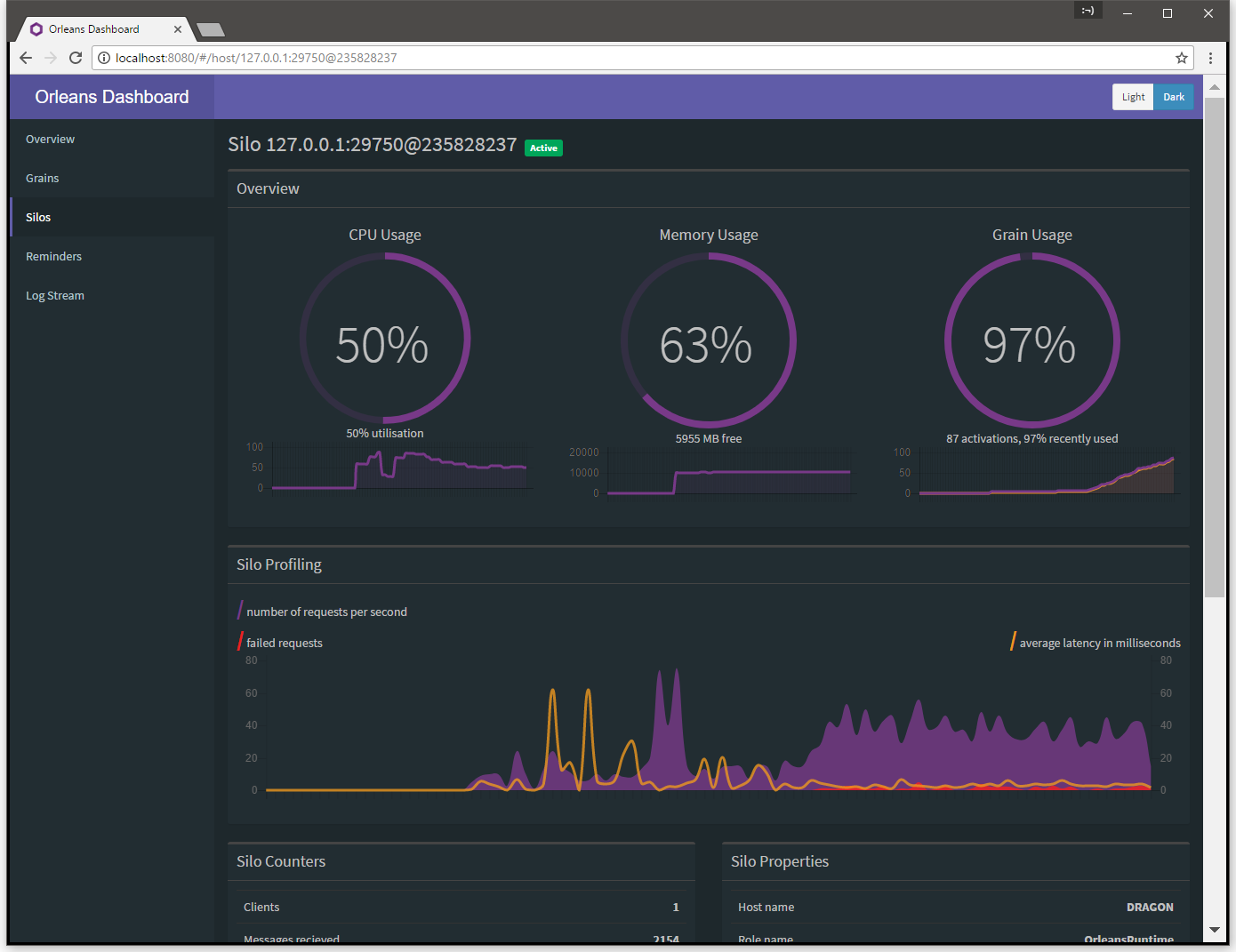The width and height of the screenshot is (1236, 952).
Task: Click the page scroll up arrow
Action: [1215, 87]
